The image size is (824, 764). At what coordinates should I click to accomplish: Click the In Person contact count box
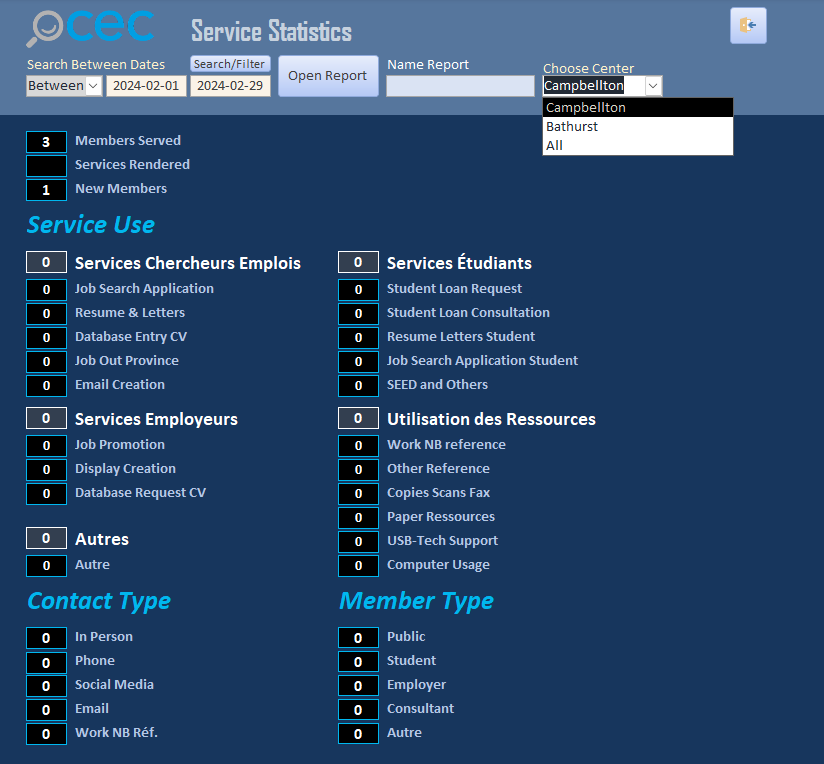coord(46,638)
